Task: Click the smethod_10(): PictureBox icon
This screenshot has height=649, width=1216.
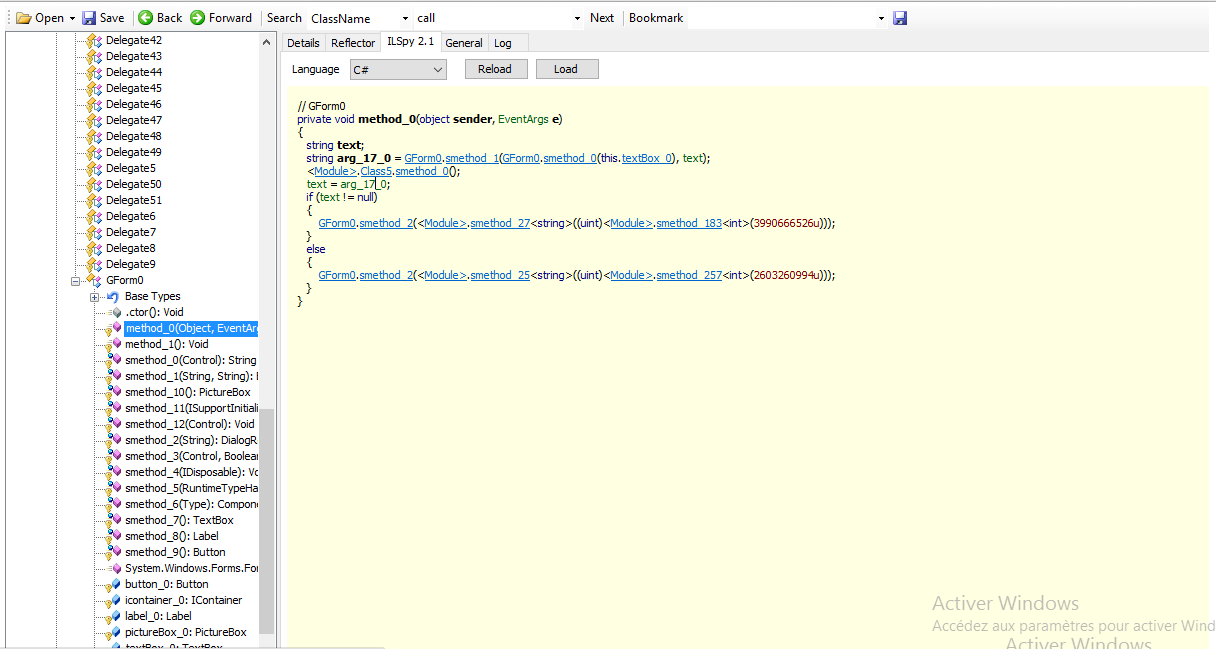Action: [113, 392]
